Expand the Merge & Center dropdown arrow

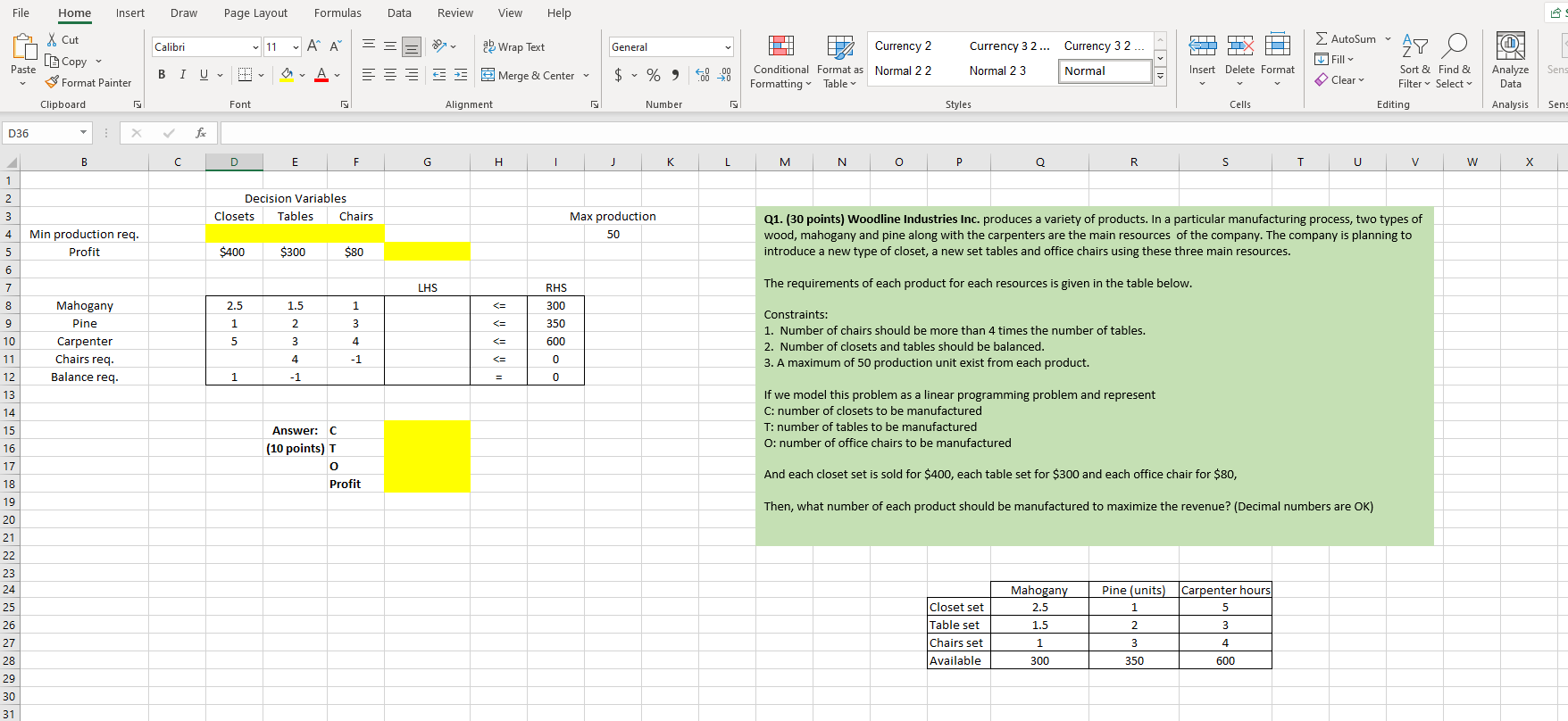click(587, 76)
